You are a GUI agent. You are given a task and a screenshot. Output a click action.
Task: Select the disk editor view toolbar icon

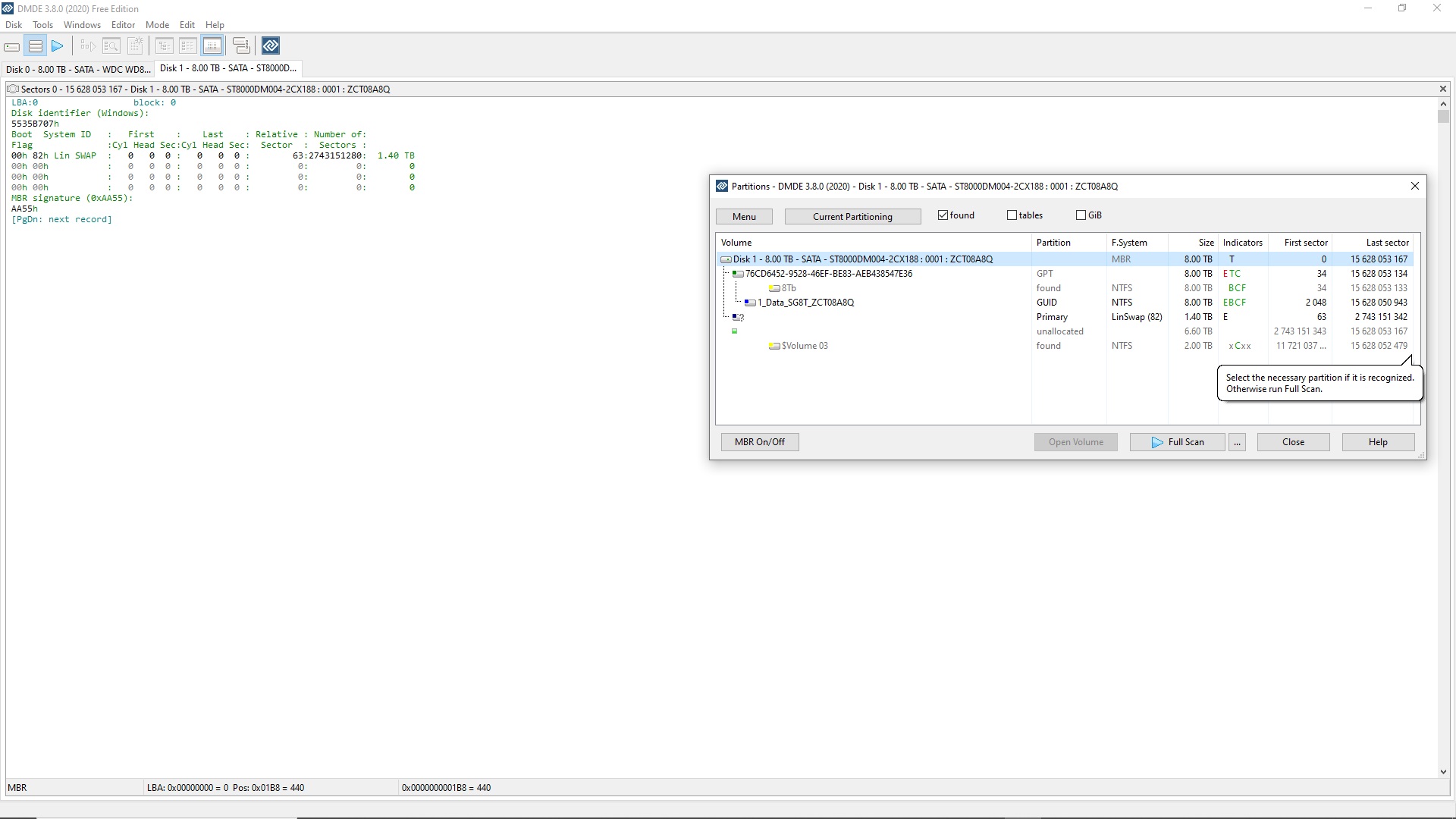tap(212, 46)
